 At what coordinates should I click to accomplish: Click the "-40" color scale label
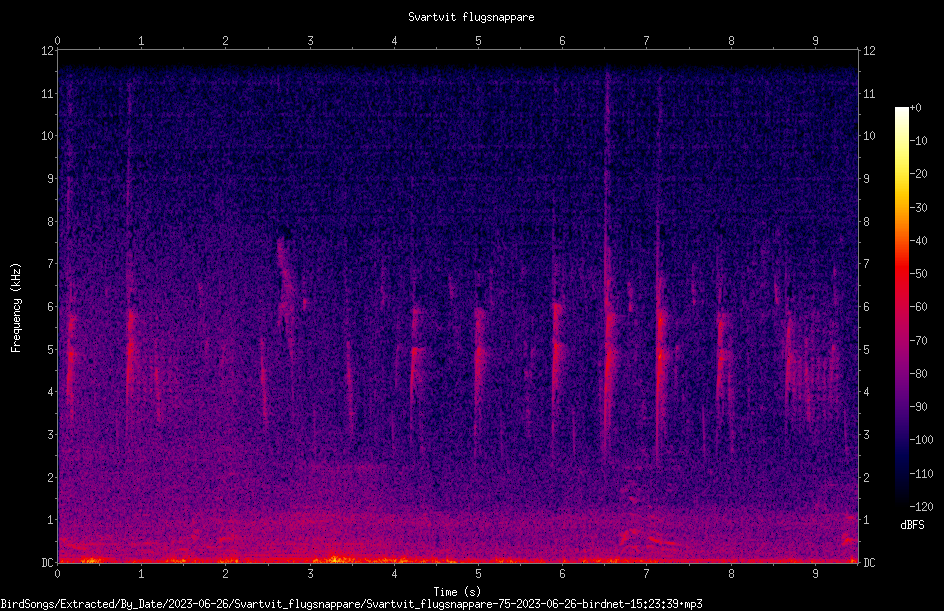point(918,241)
